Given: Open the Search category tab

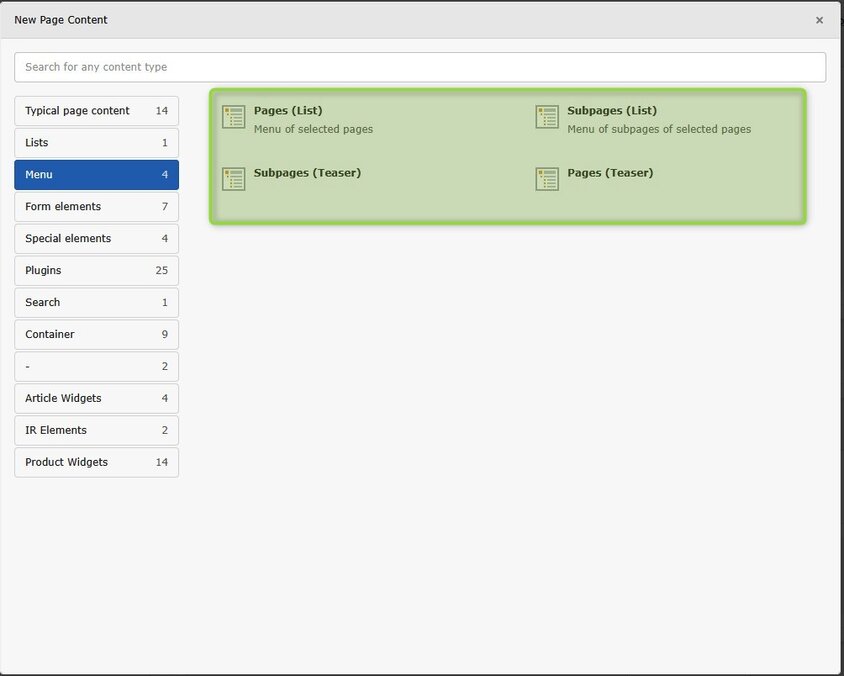Looking at the screenshot, I should click(96, 303).
